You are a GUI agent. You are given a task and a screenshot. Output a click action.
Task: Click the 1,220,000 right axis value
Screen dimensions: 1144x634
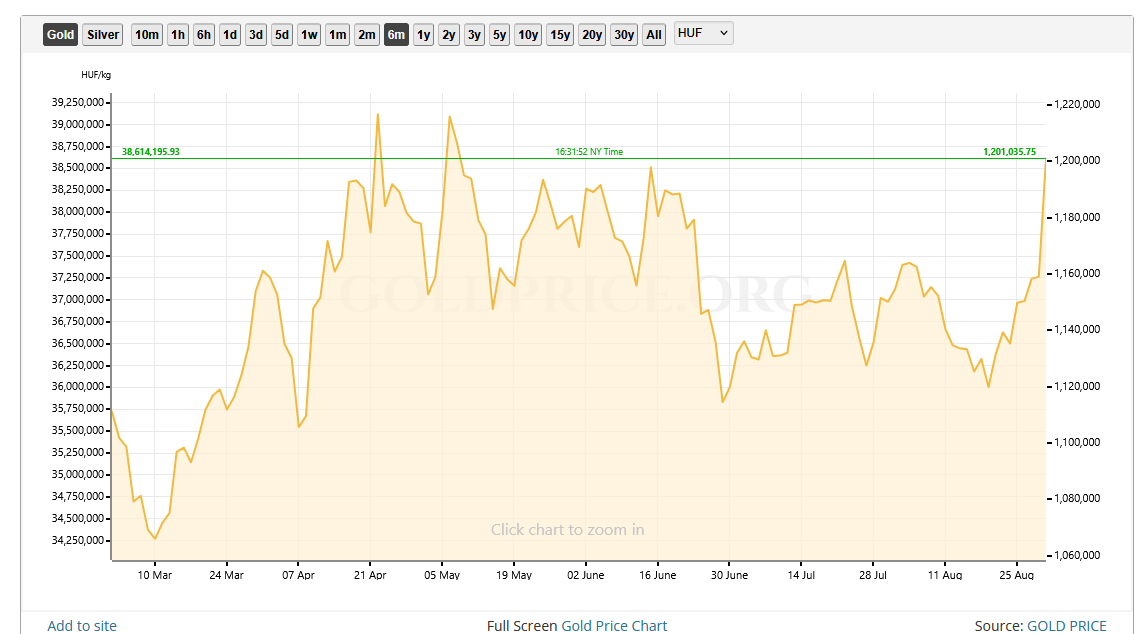(x=1077, y=104)
